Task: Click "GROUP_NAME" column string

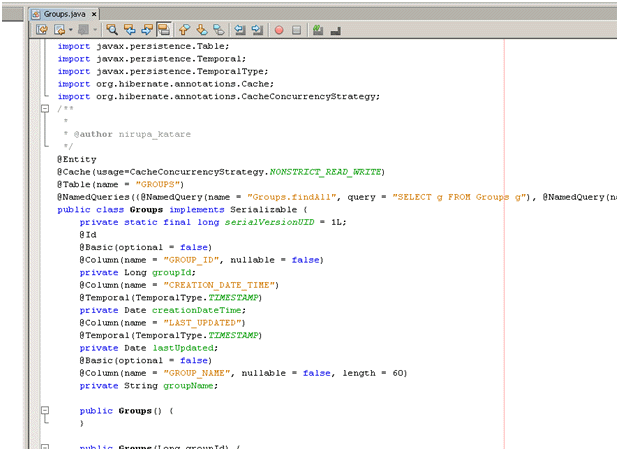Action: (x=197, y=373)
